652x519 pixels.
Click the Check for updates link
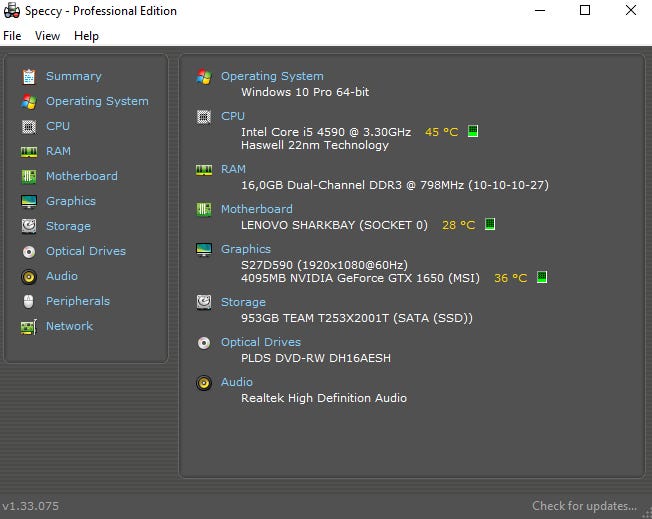(584, 506)
